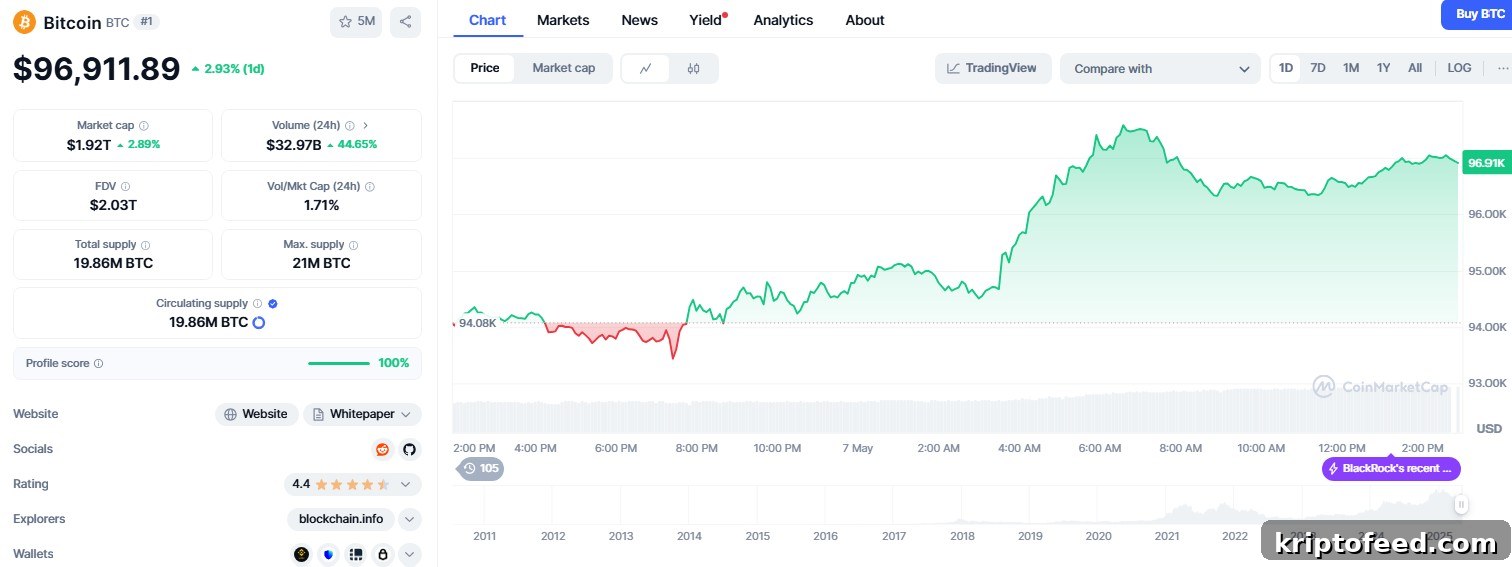Expand more Explorers chevron

click(410, 519)
